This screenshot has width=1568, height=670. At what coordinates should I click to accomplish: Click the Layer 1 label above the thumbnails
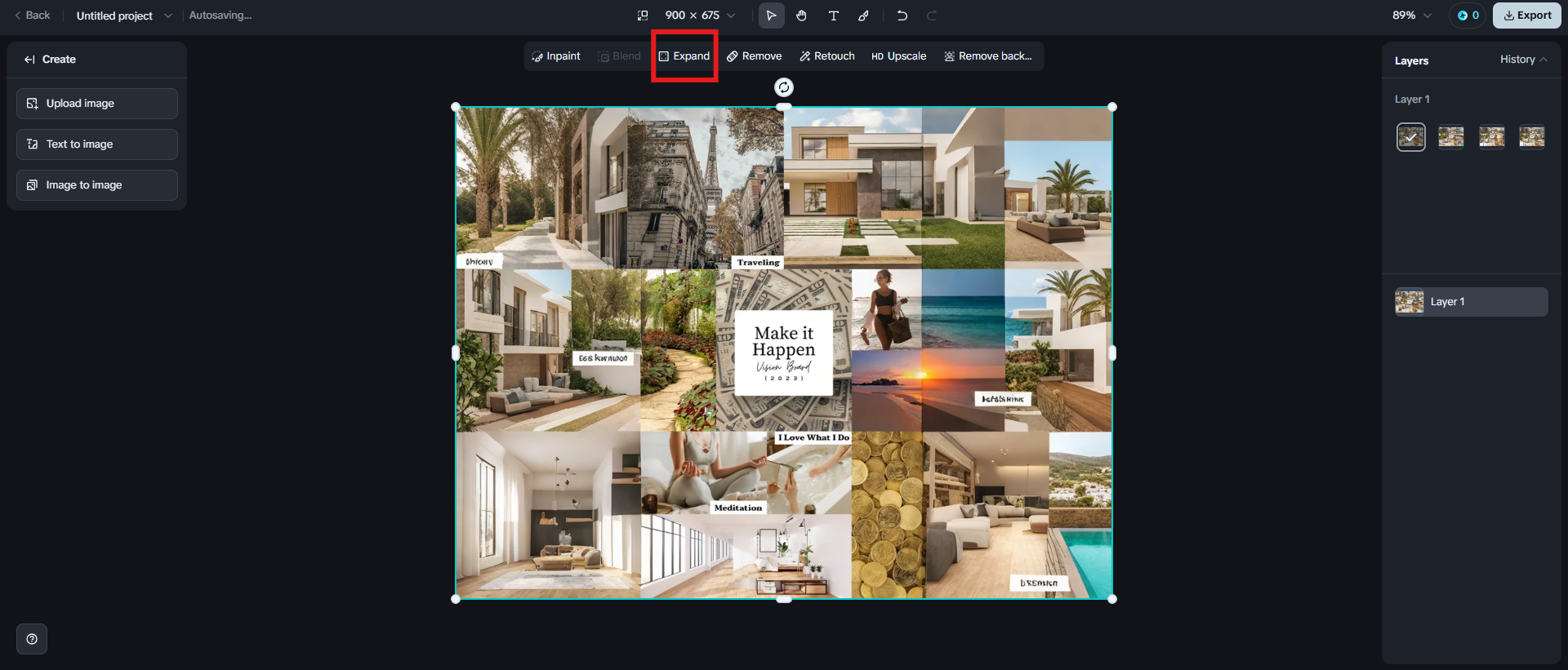(1412, 100)
